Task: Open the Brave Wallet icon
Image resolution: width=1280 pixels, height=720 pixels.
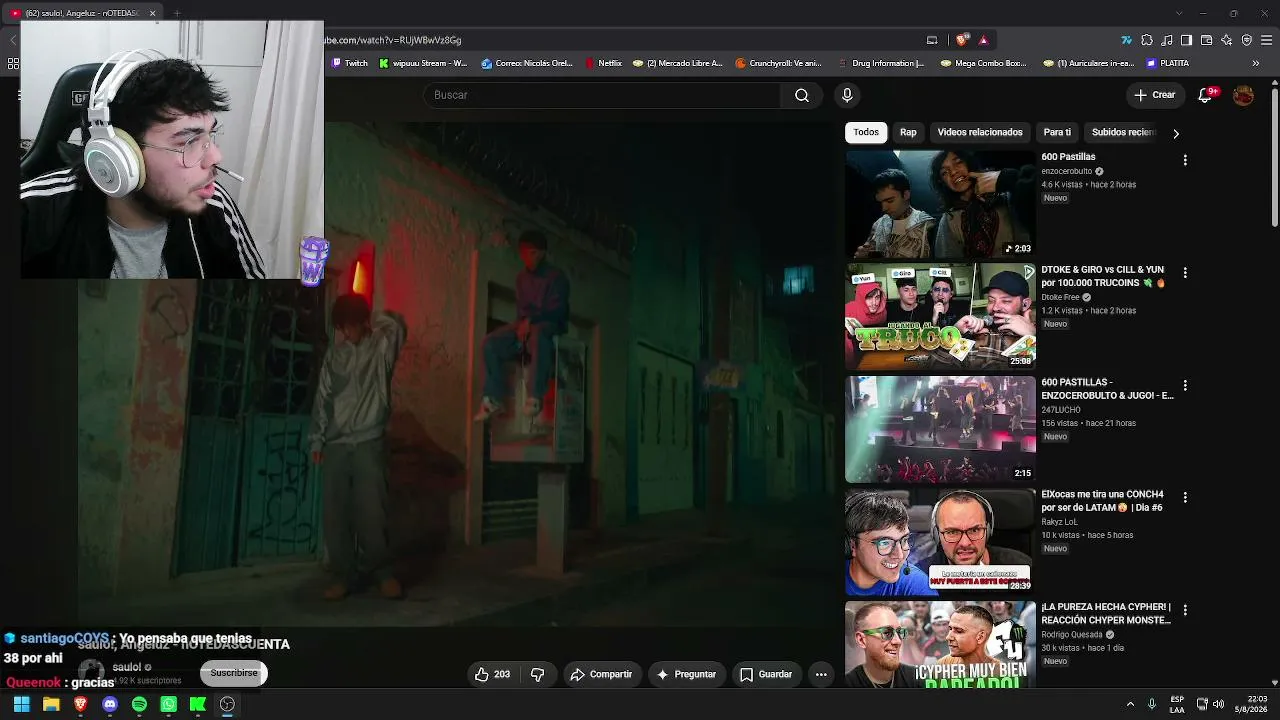Action: click(1206, 40)
